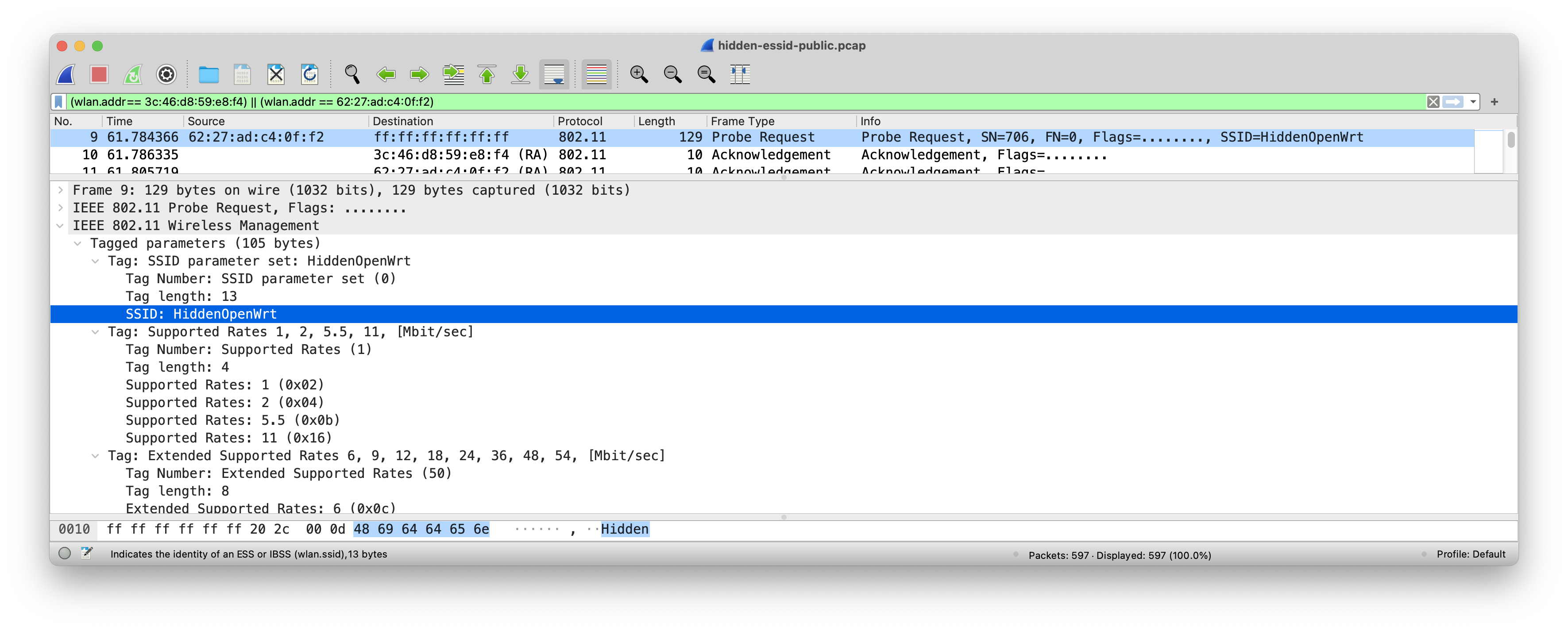Image resolution: width=1568 pixels, height=631 pixels.
Task: Clear the display filter
Action: click(1433, 102)
